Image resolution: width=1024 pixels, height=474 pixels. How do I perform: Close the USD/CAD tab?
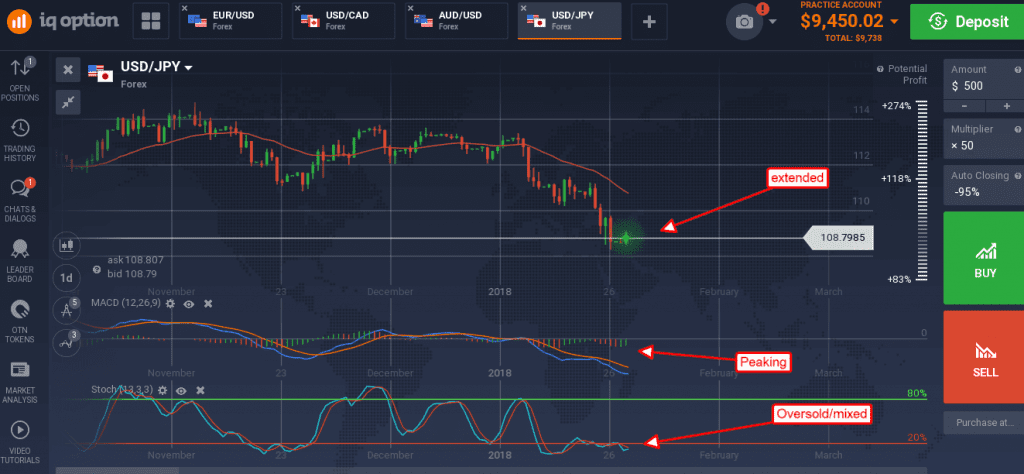pyautogui.click(x=298, y=8)
